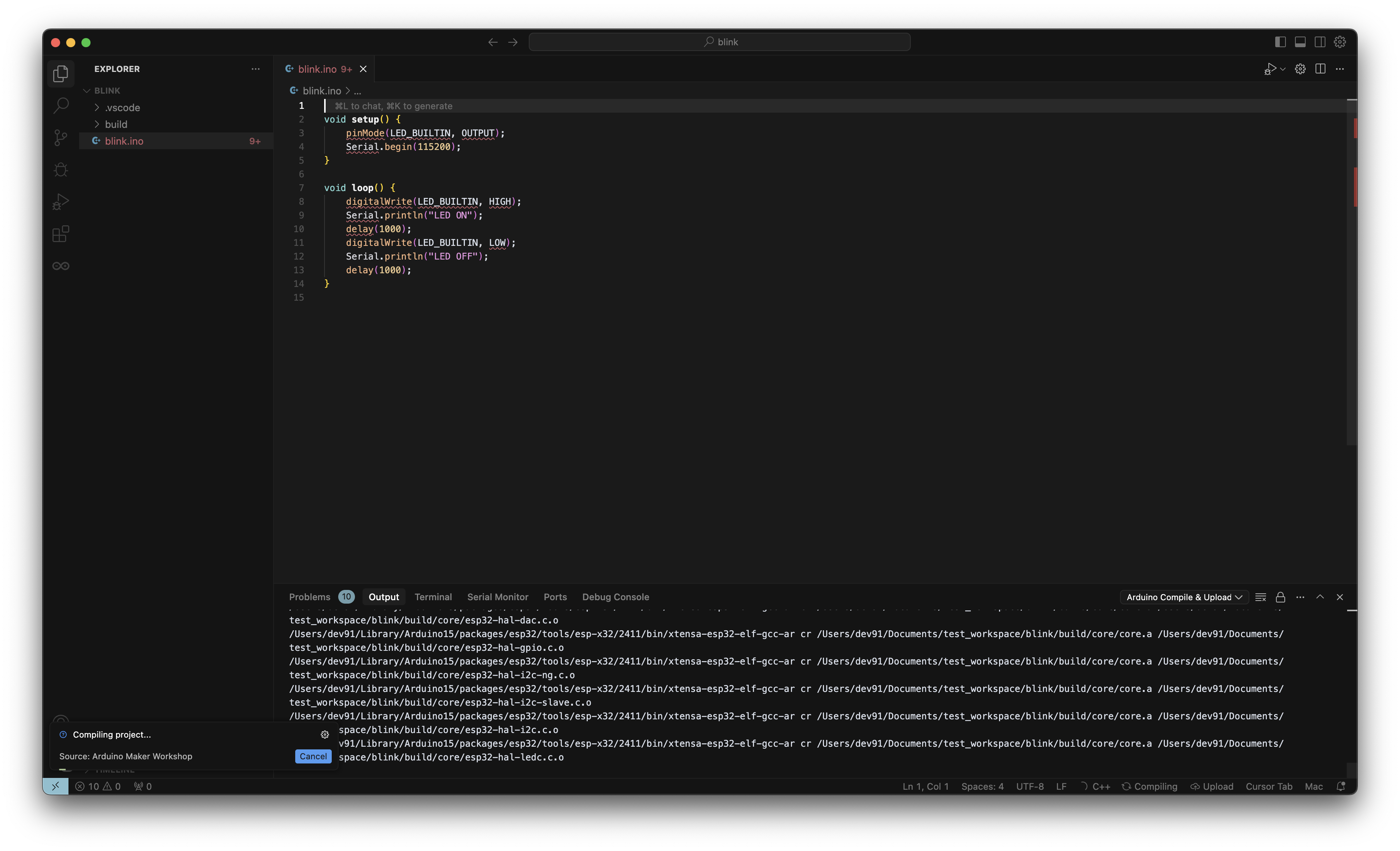Switch to the Serial Monitor tab
This screenshot has height=851, width=1400.
coord(497,597)
